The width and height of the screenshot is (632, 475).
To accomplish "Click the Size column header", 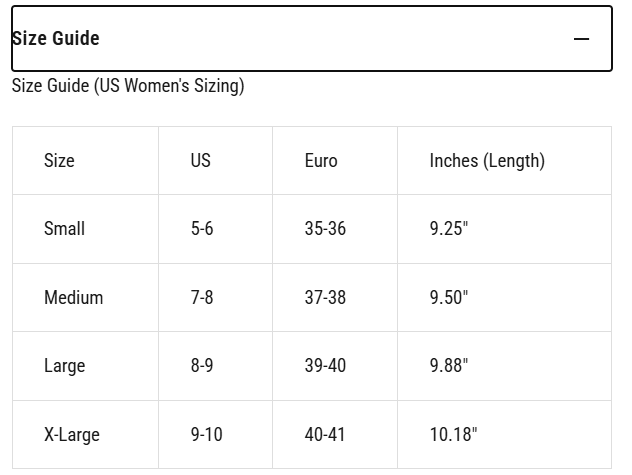I will (x=59, y=160).
